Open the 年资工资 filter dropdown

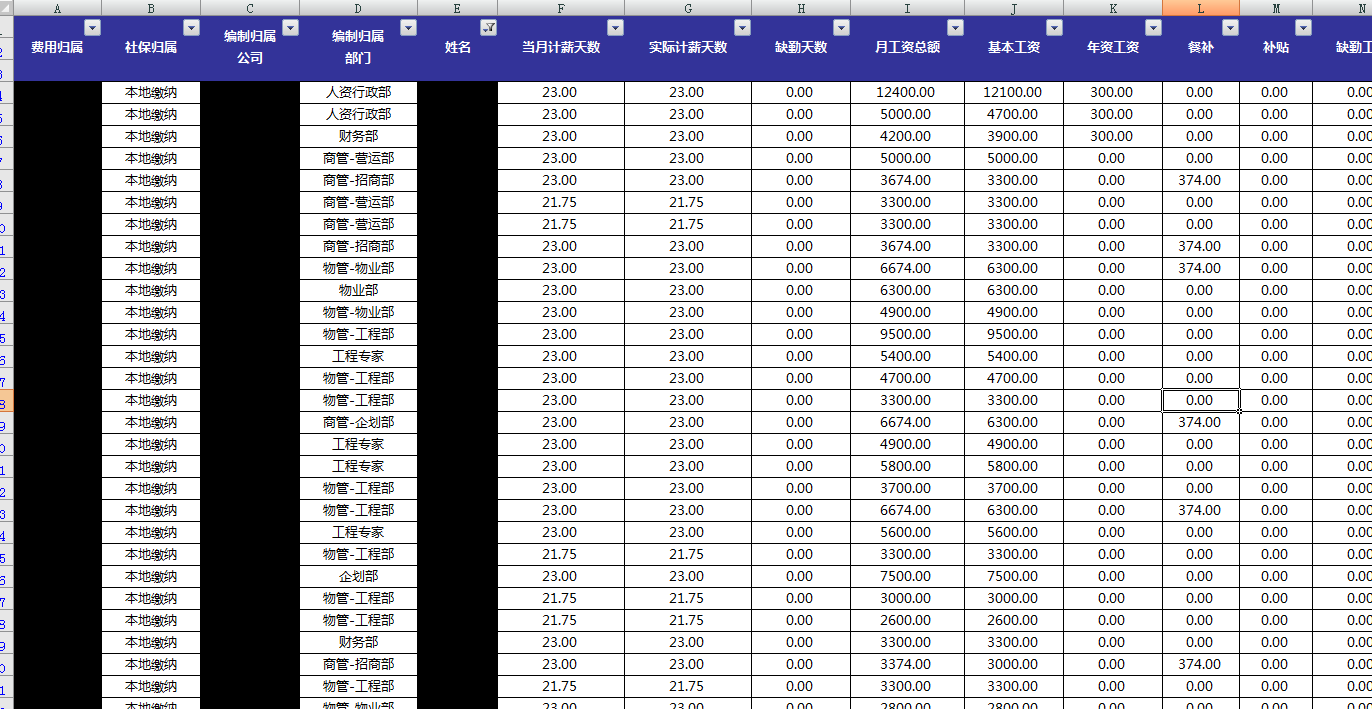[1153, 28]
